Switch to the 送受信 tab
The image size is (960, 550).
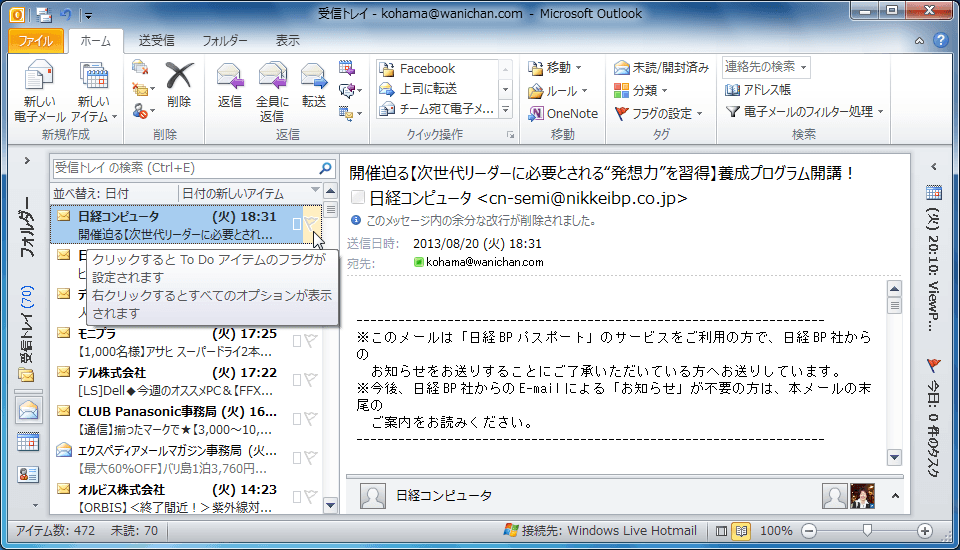(157, 41)
